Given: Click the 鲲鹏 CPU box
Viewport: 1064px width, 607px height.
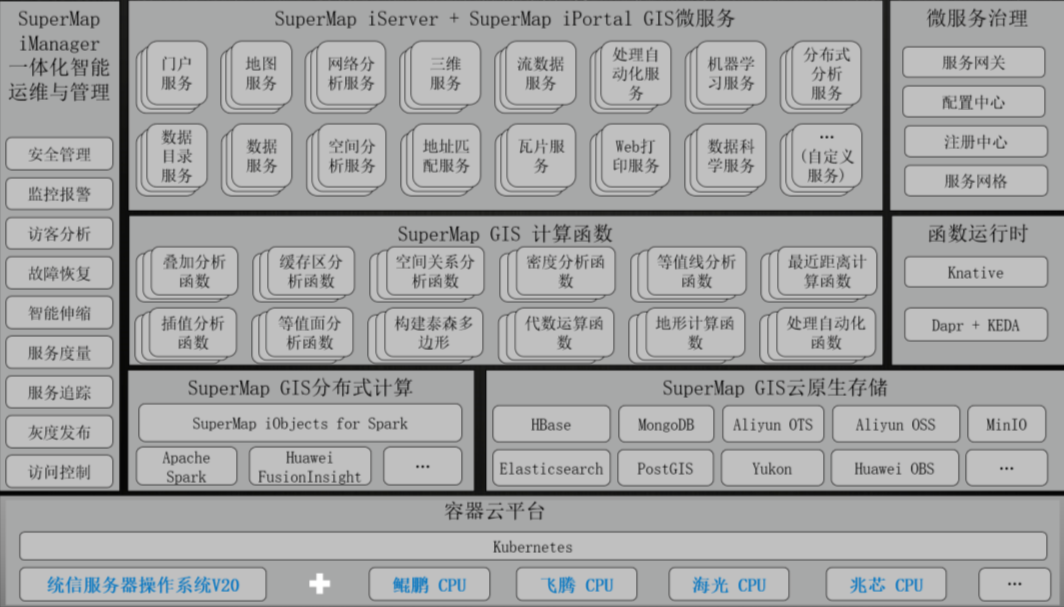Looking at the screenshot, I should [x=430, y=585].
